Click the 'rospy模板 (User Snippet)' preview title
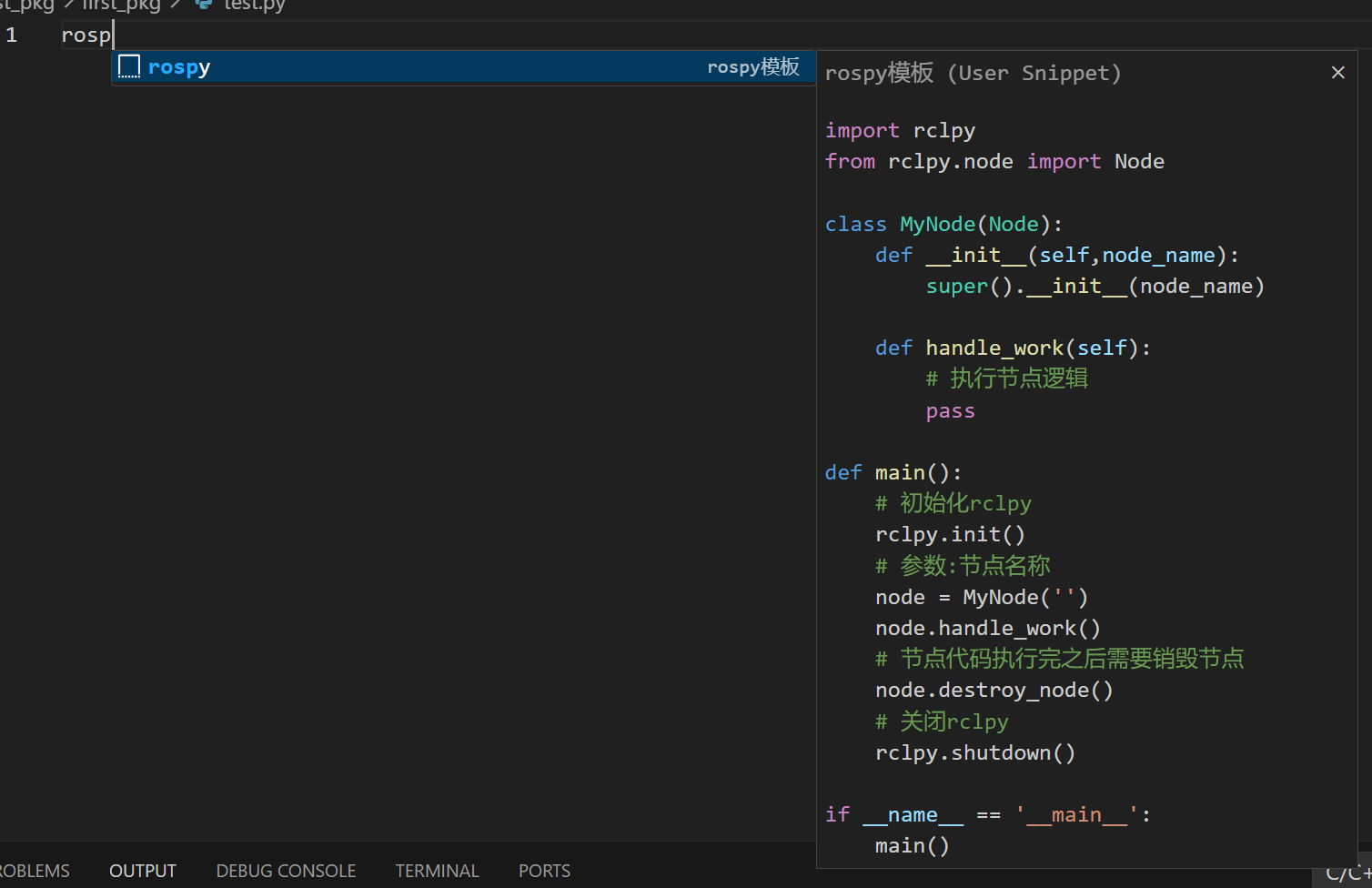 (x=973, y=73)
